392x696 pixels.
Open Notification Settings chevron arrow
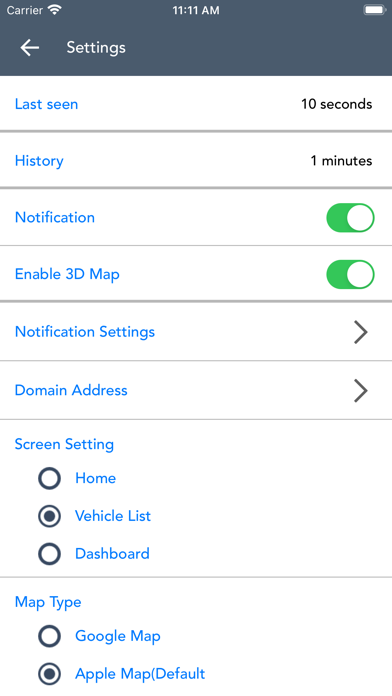pos(360,332)
